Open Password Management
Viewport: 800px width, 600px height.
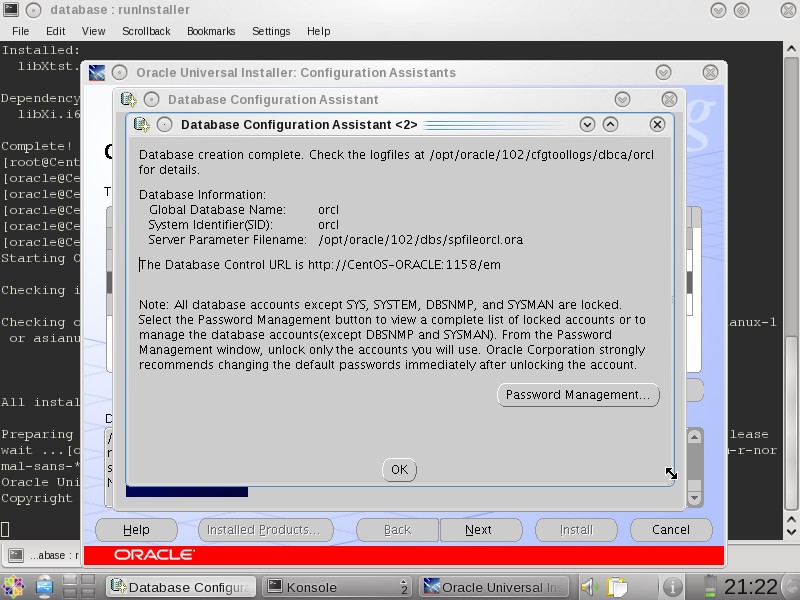[x=578, y=395]
